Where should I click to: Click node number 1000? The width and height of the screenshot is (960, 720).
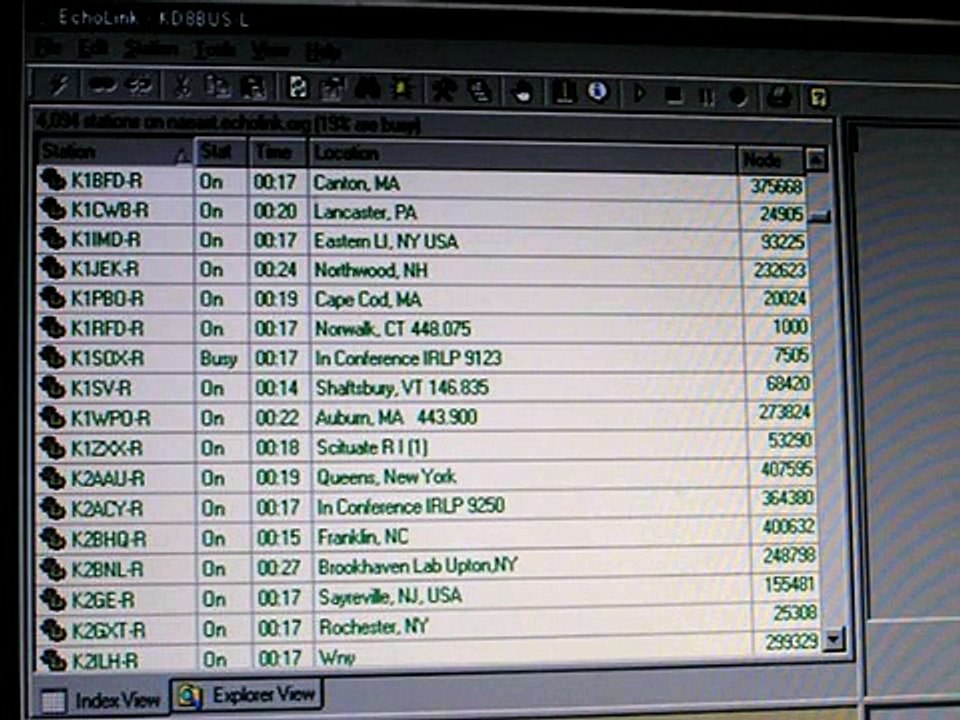790,326
